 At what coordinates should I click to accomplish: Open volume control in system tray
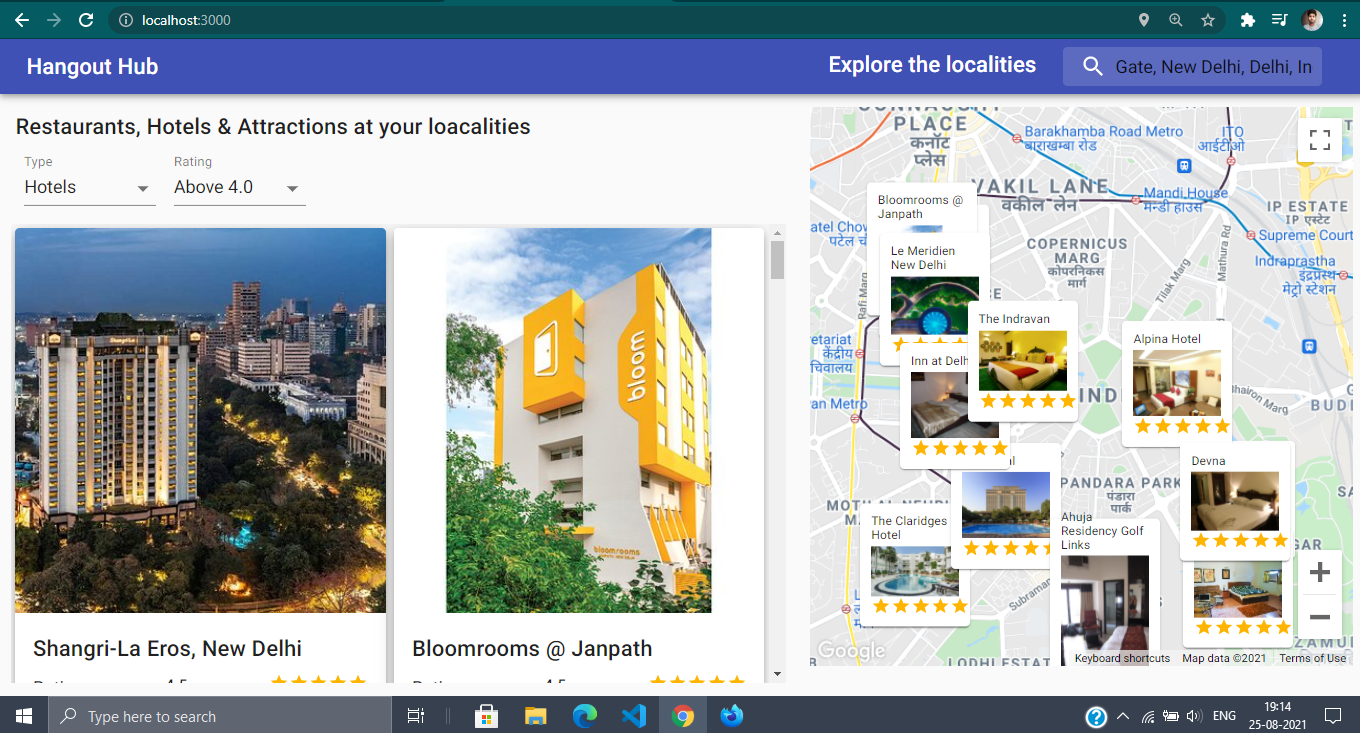[x=1193, y=716]
